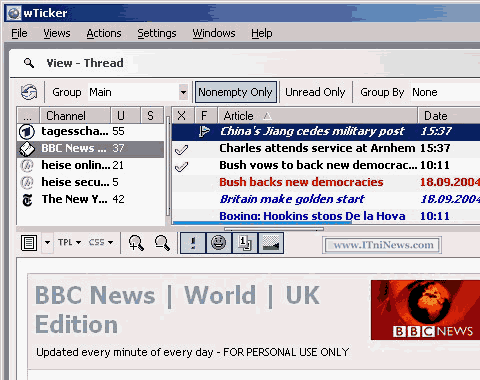This screenshot has width=480, height=380.
Task: Select article Charles attends service at Arnhem
Action: [326, 148]
